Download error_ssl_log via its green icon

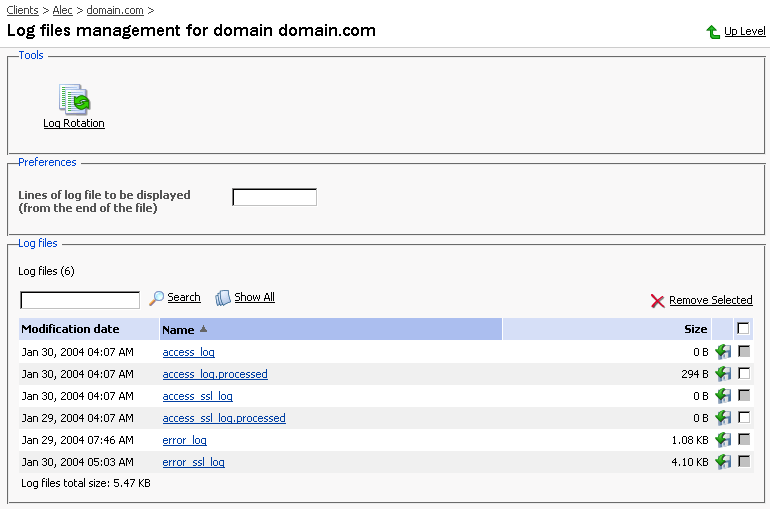pos(723,462)
